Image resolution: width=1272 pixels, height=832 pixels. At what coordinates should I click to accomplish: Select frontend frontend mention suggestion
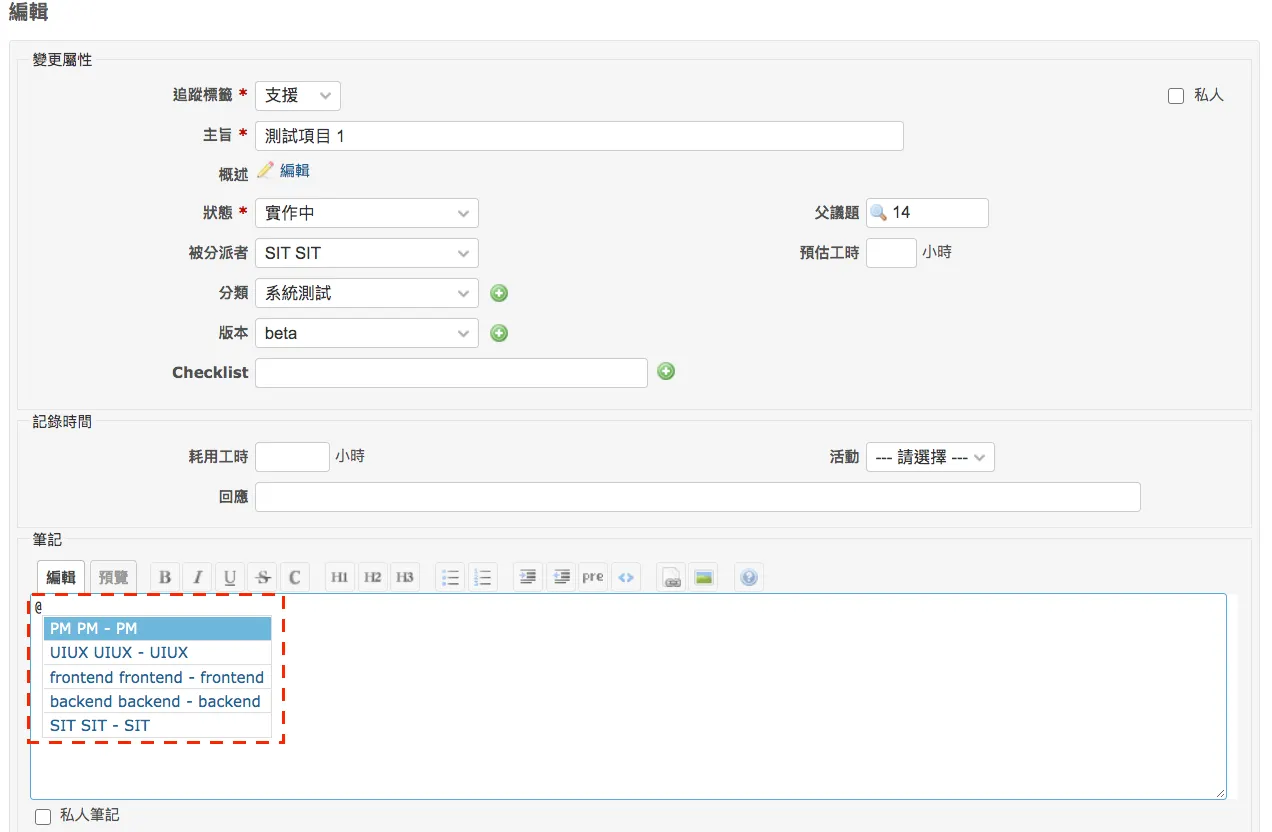click(x=157, y=677)
